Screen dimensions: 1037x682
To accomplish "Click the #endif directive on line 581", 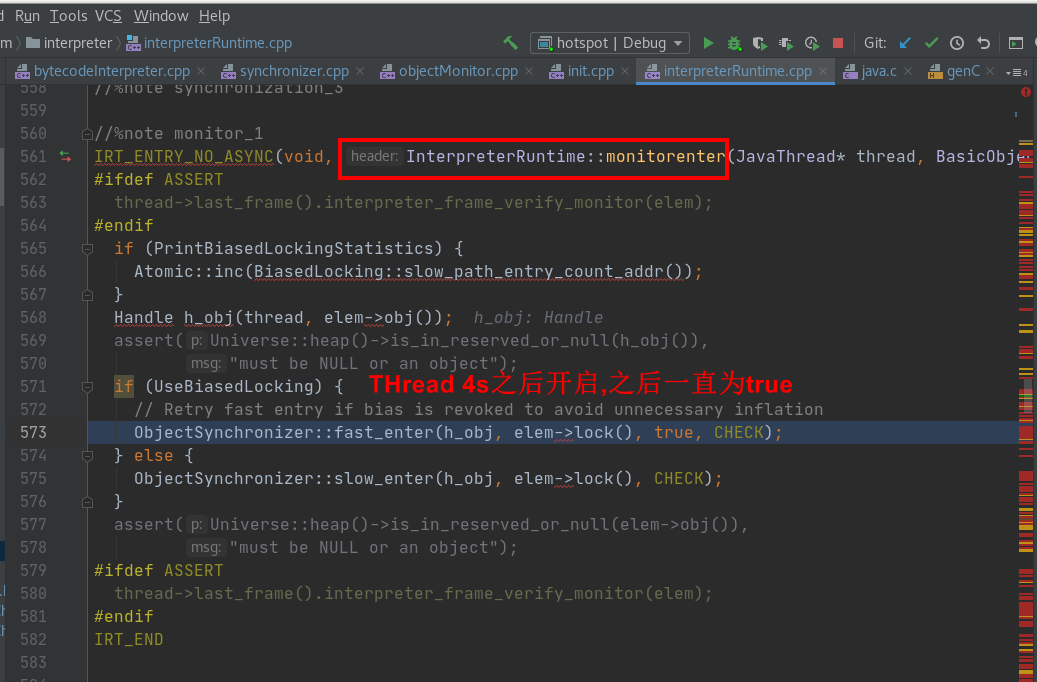I will click(124, 617).
